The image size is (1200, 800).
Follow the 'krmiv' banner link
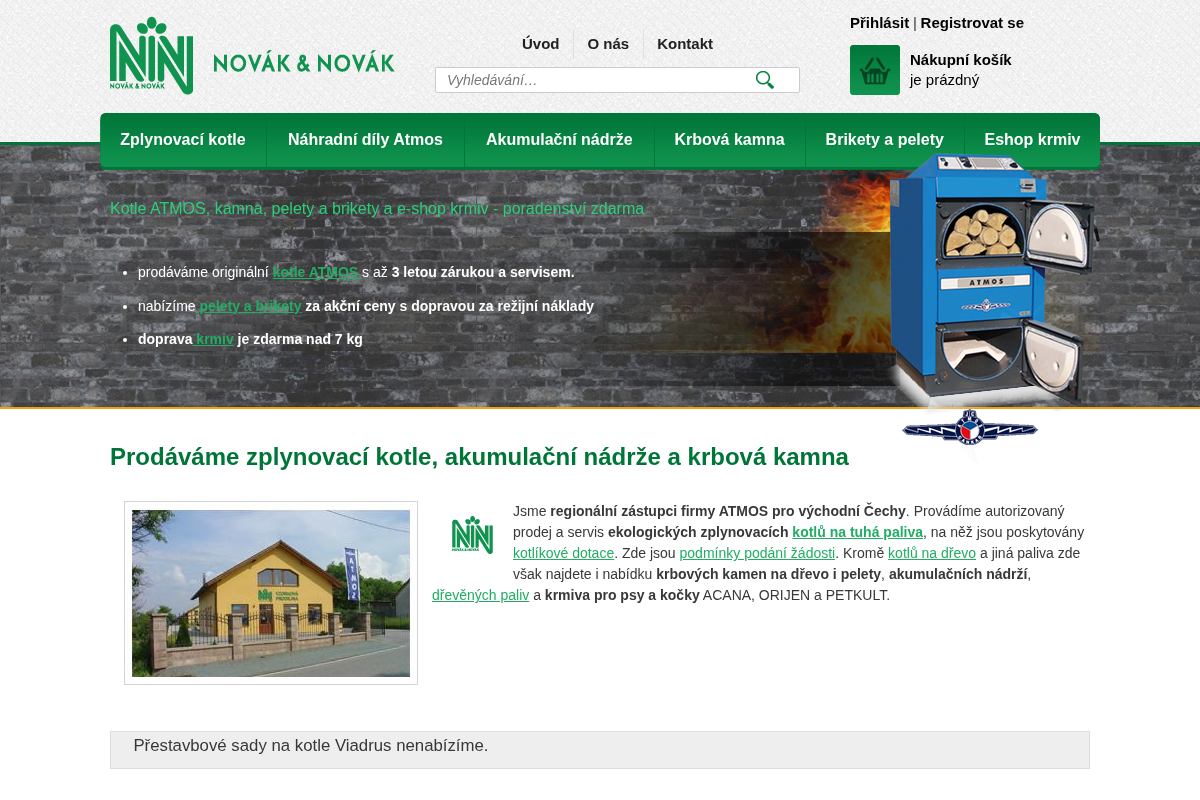coord(215,339)
